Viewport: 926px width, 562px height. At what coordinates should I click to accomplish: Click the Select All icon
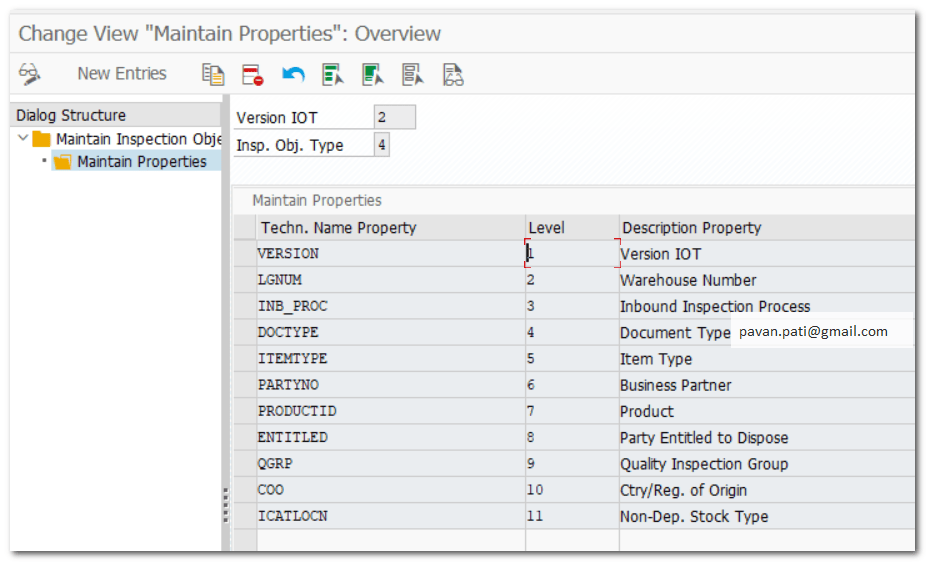333,74
